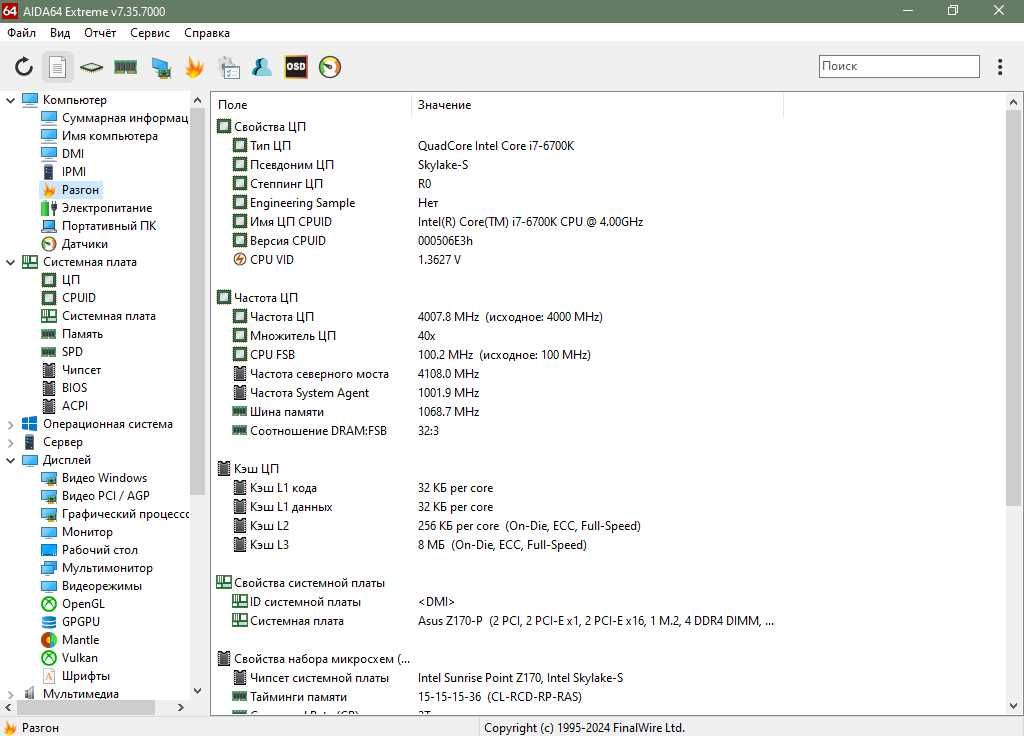Click the network monitor toolbar icon
The height and width of the screenshot is (736, 1024).
161,67
